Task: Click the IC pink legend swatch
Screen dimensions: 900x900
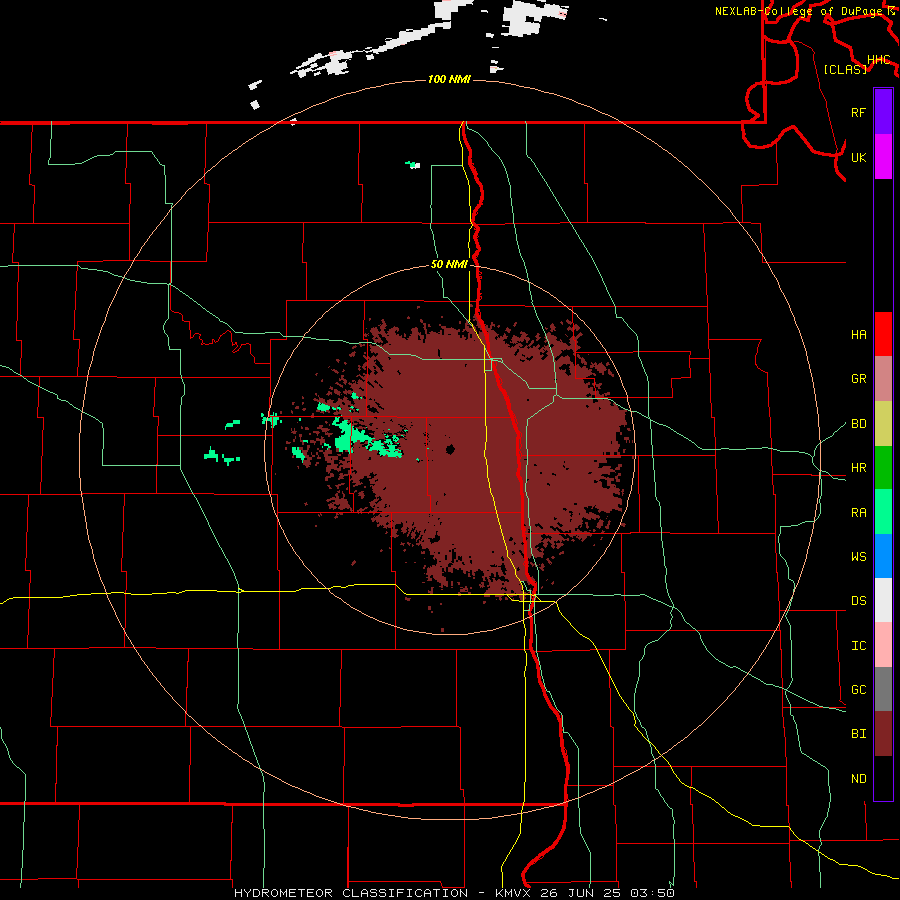Action: tap(883, 645)
